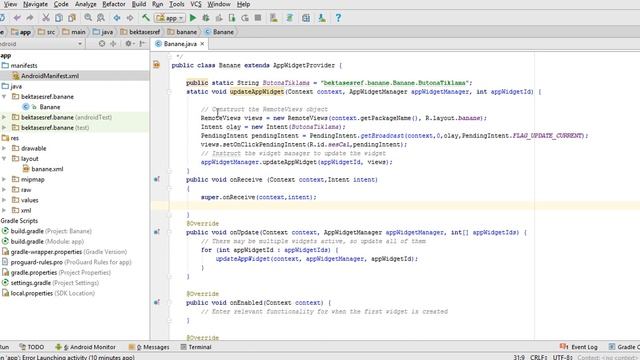Click the src breadcrumb
The image size is (640, 360).
(x=46, y=32)
